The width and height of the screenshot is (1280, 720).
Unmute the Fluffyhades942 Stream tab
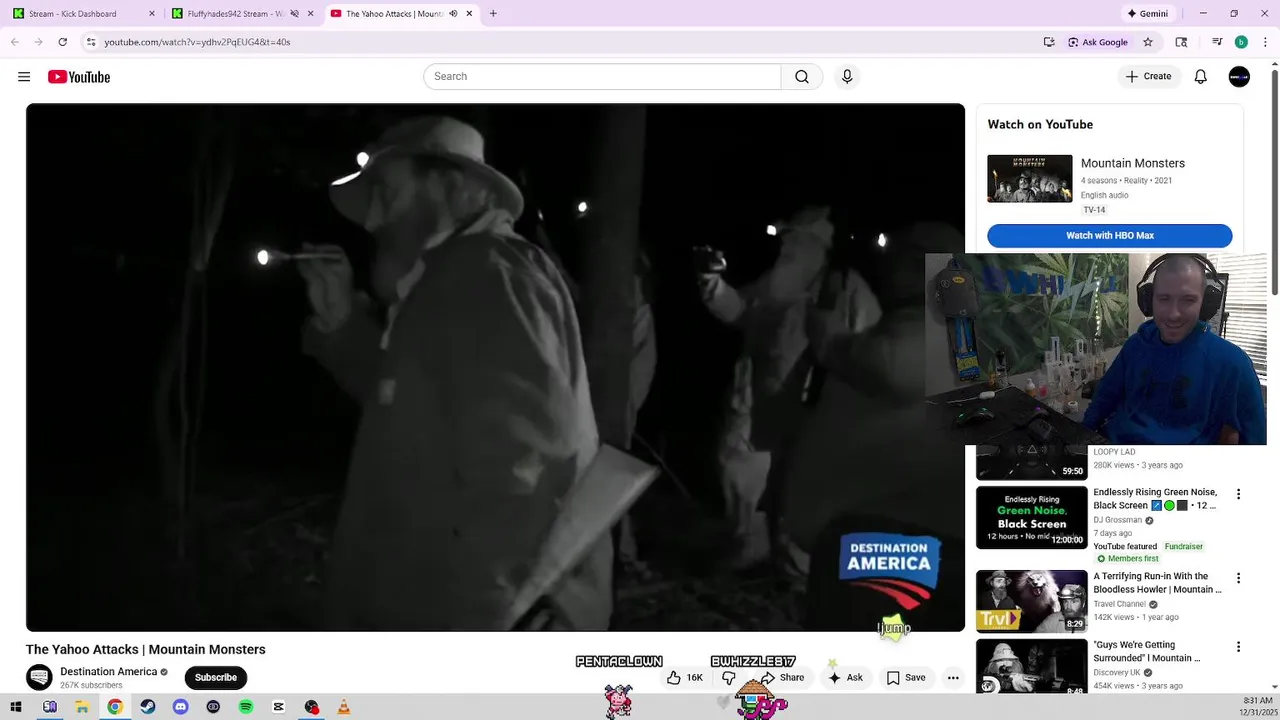pos(294,14)
